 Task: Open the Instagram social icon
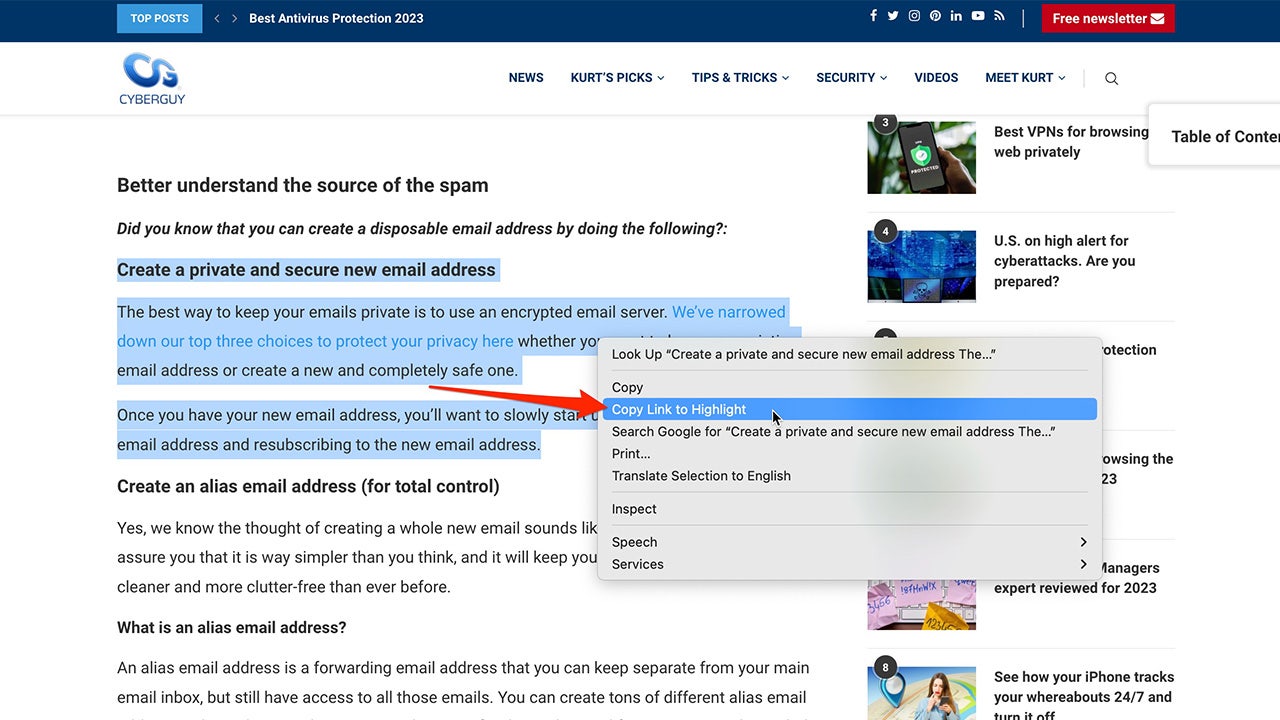[x=914, y=16]
